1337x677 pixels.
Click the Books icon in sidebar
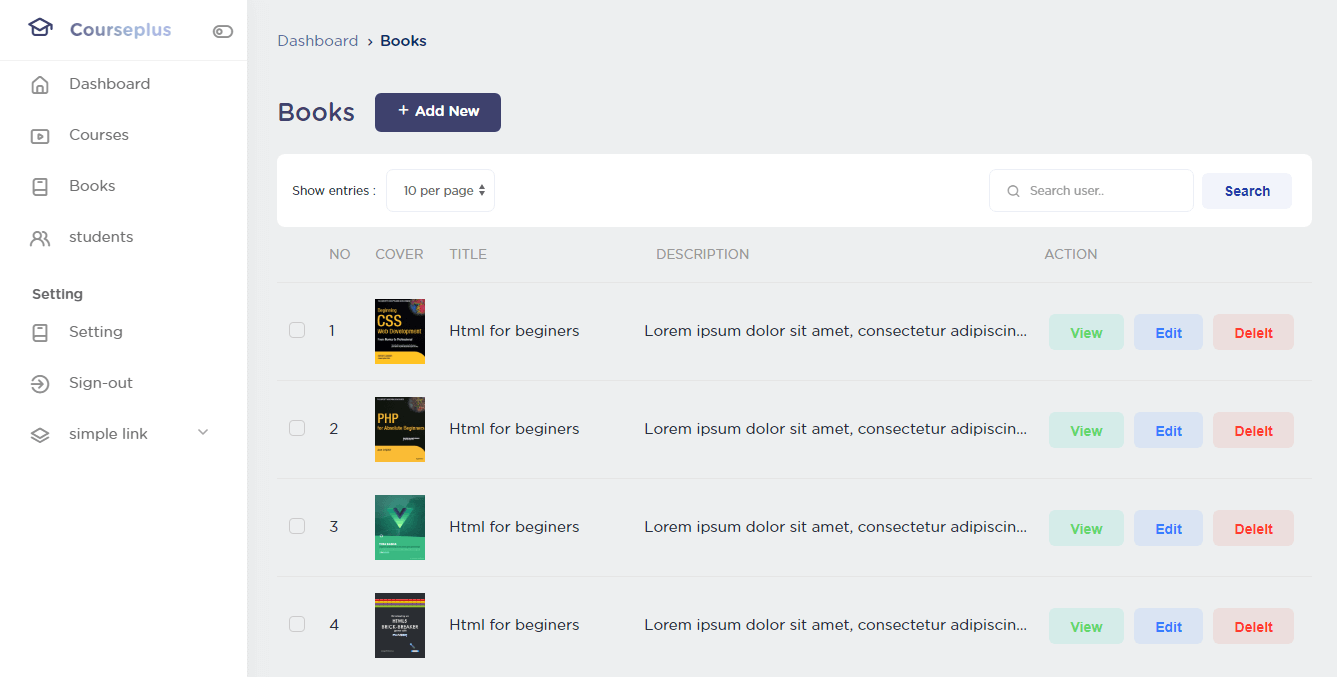point(40,187)
